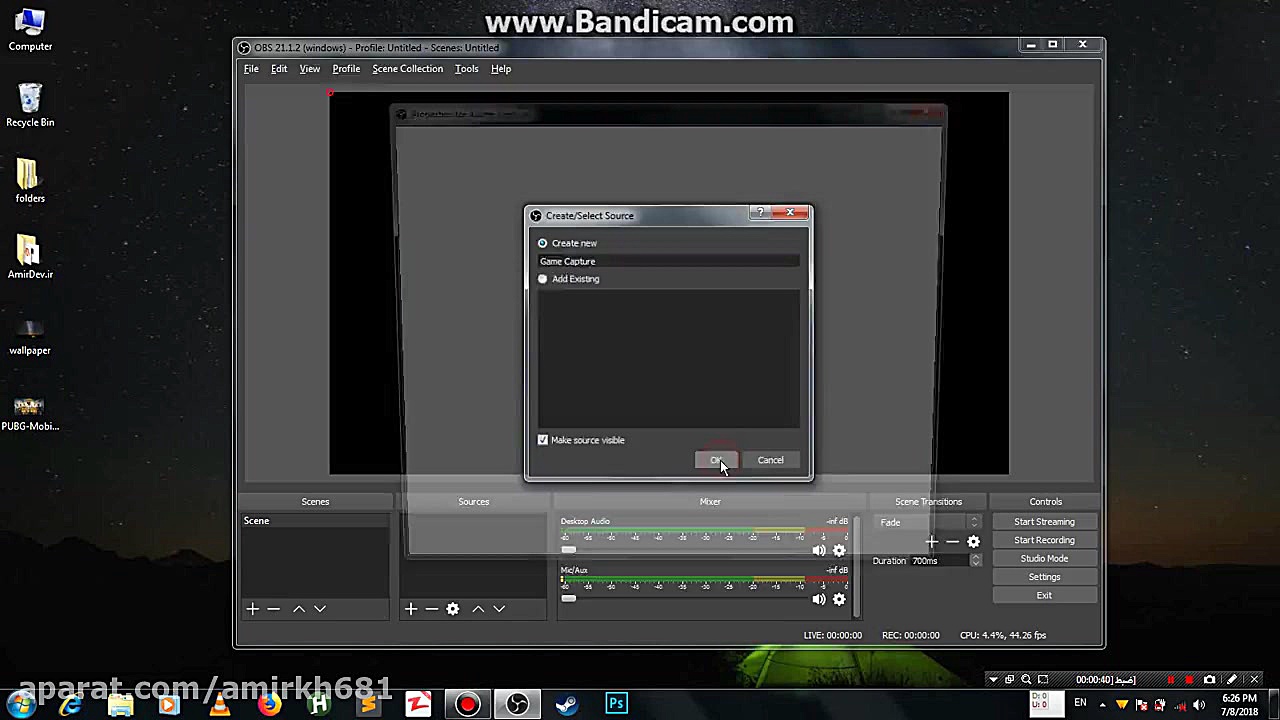Open the Computer desktop icon
1280x720 pixels.
pos(30,30)
